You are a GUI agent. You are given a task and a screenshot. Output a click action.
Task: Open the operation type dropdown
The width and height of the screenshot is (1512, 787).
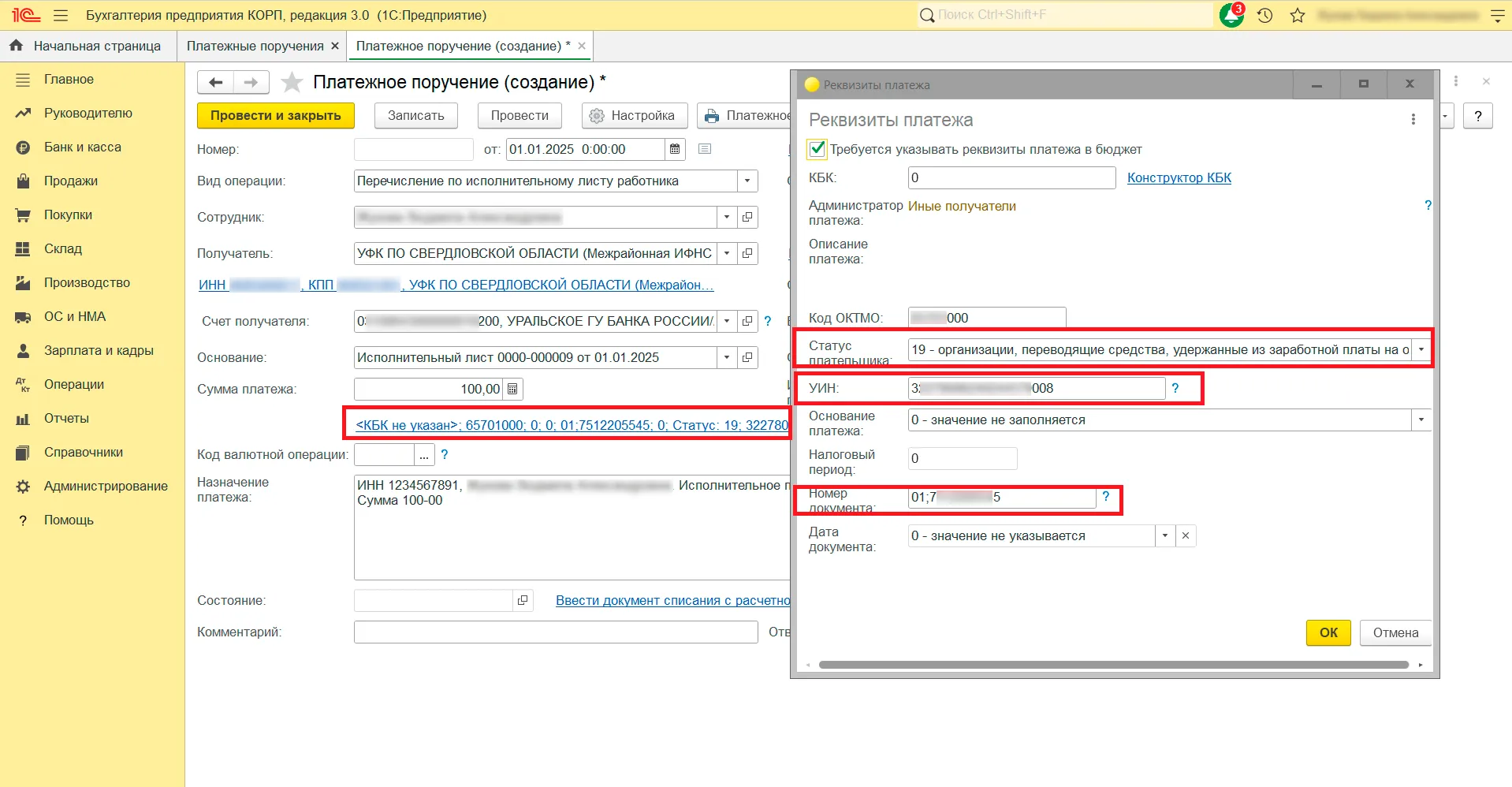tap(747, 181)
